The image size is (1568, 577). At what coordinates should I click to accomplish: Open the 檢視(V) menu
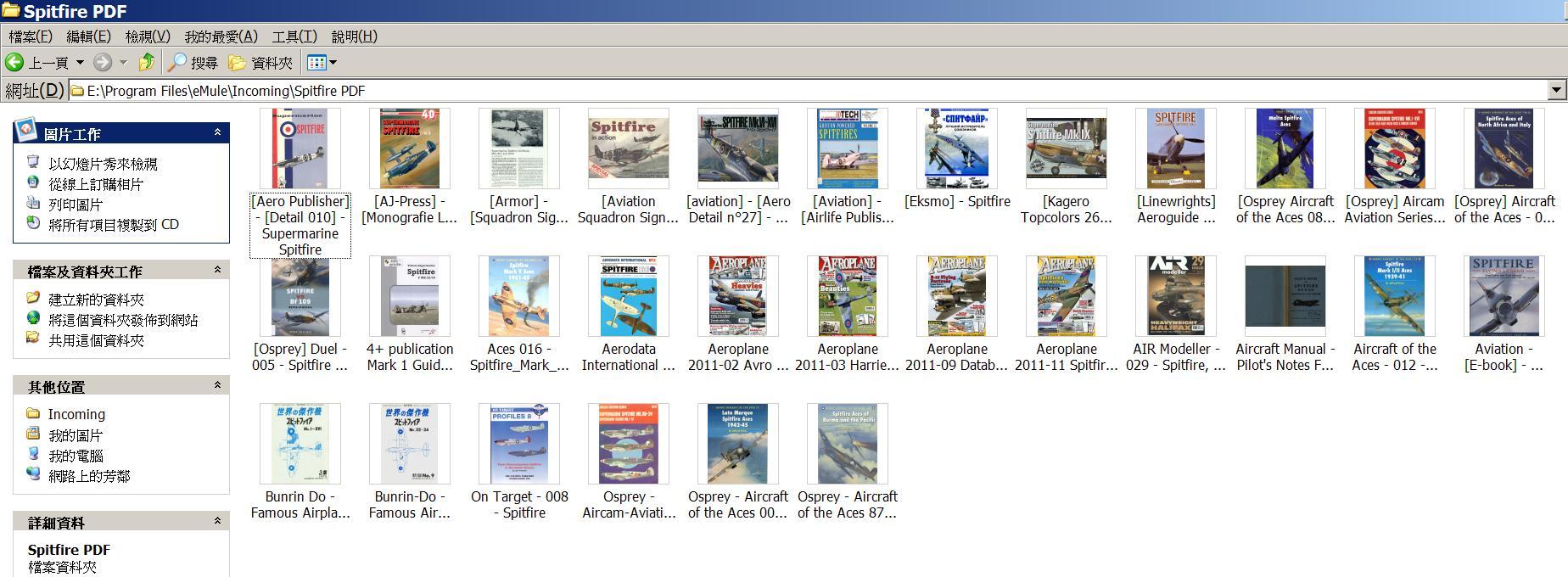tap(148, 36)
